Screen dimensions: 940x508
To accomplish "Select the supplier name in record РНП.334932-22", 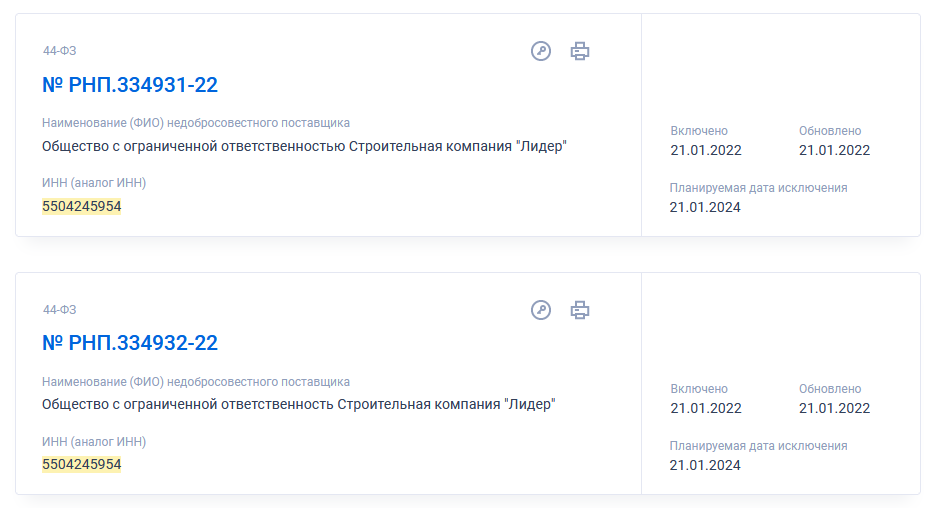I will click(298, 405).
